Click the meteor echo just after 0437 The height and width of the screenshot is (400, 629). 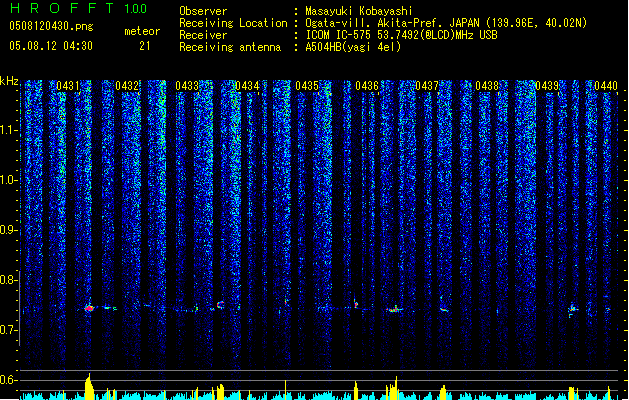(444, 309)
